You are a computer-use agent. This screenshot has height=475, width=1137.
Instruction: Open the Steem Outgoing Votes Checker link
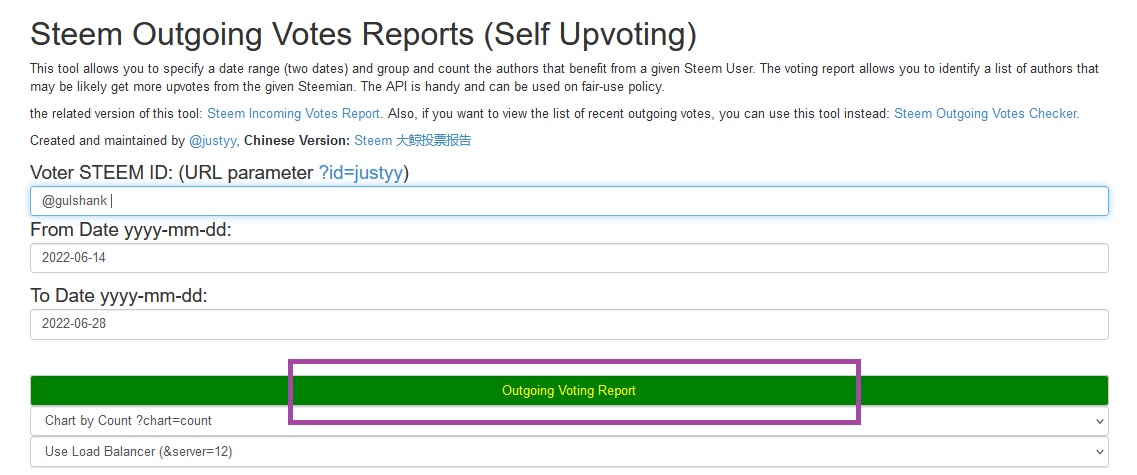click(985, 114)
